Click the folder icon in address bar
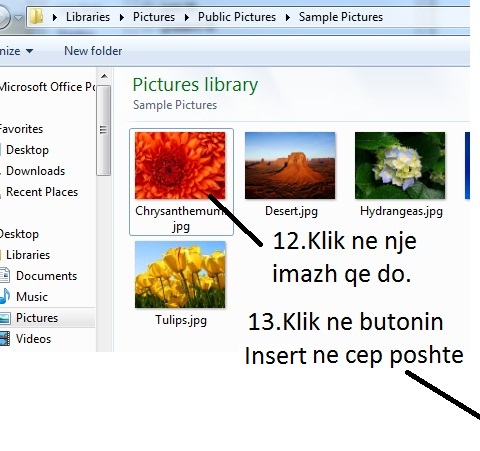Screen dimensions: 480x451 [36, 16]
